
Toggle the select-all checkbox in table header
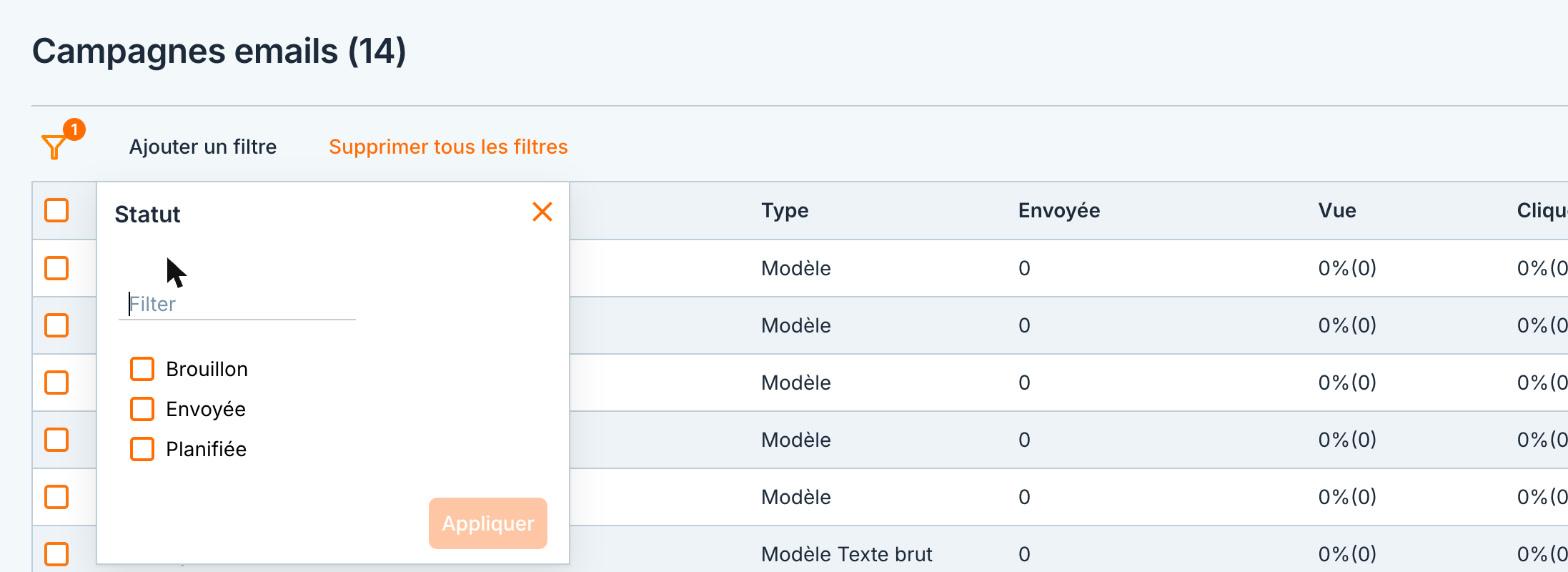[57, 210]
